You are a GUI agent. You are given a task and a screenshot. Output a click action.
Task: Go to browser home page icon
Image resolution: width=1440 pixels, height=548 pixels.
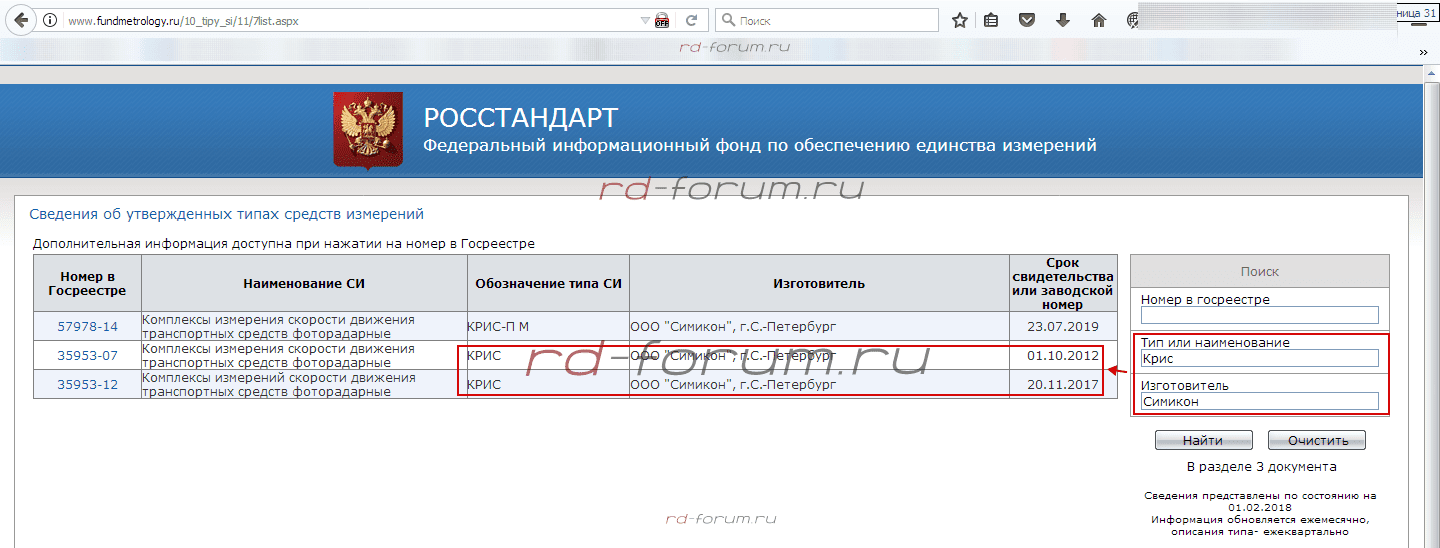click(1099, 20)
